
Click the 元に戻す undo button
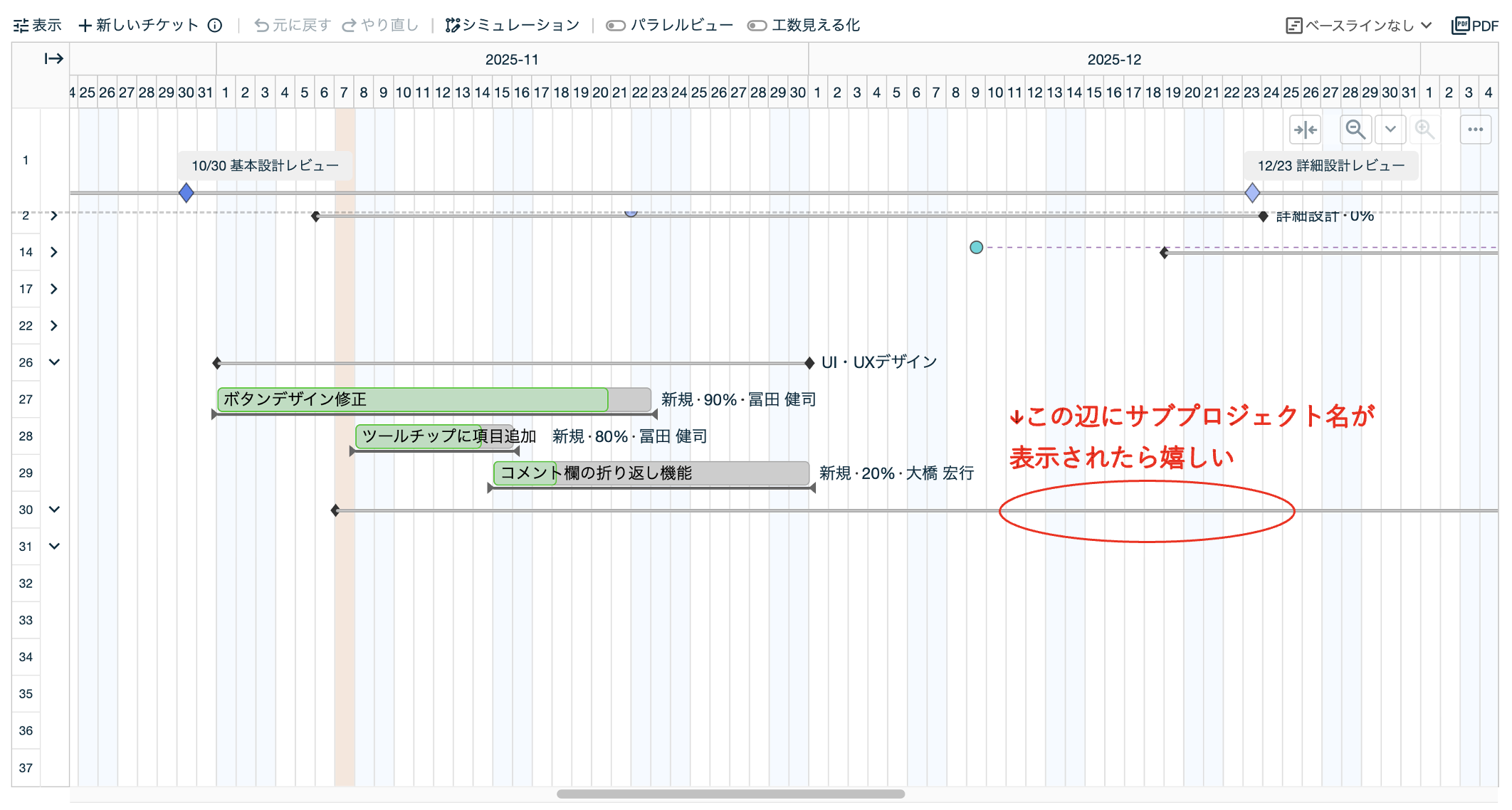[293, 26]
